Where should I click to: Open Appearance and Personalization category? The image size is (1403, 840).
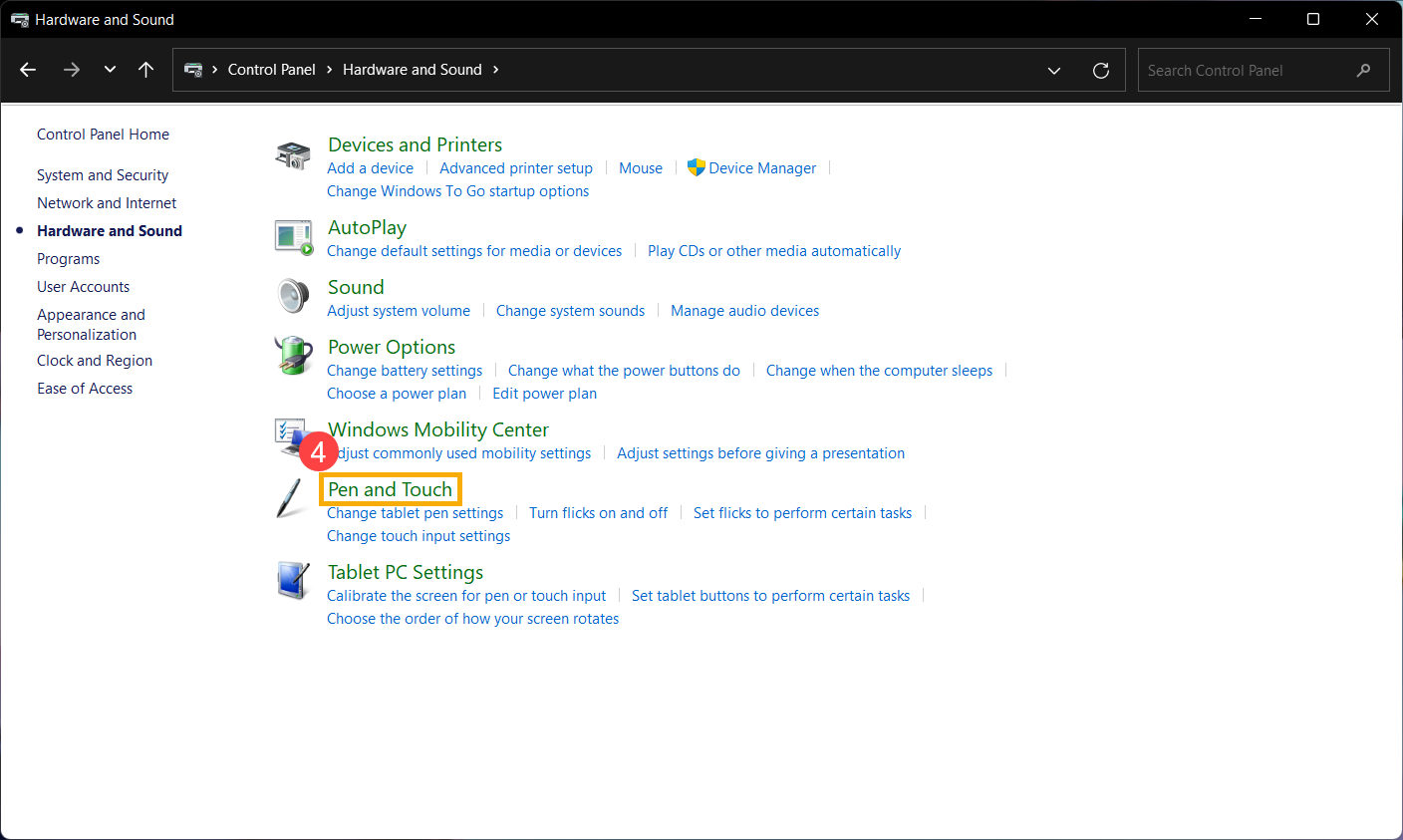click(91, 325)
